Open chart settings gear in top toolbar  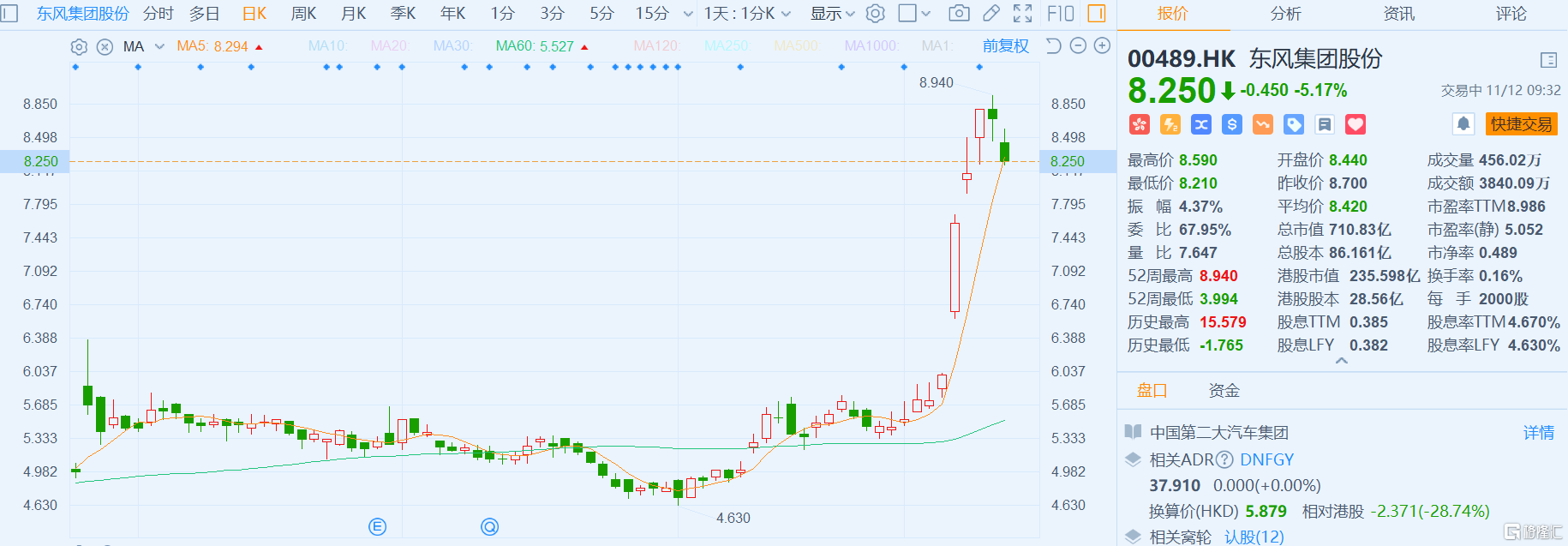pos(875,14)
